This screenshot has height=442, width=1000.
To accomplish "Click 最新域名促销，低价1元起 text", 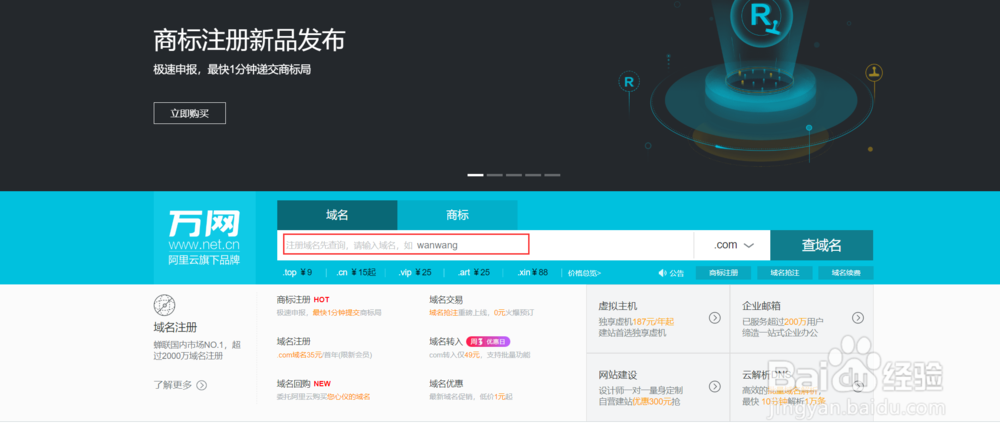I will tap(471, 397).
